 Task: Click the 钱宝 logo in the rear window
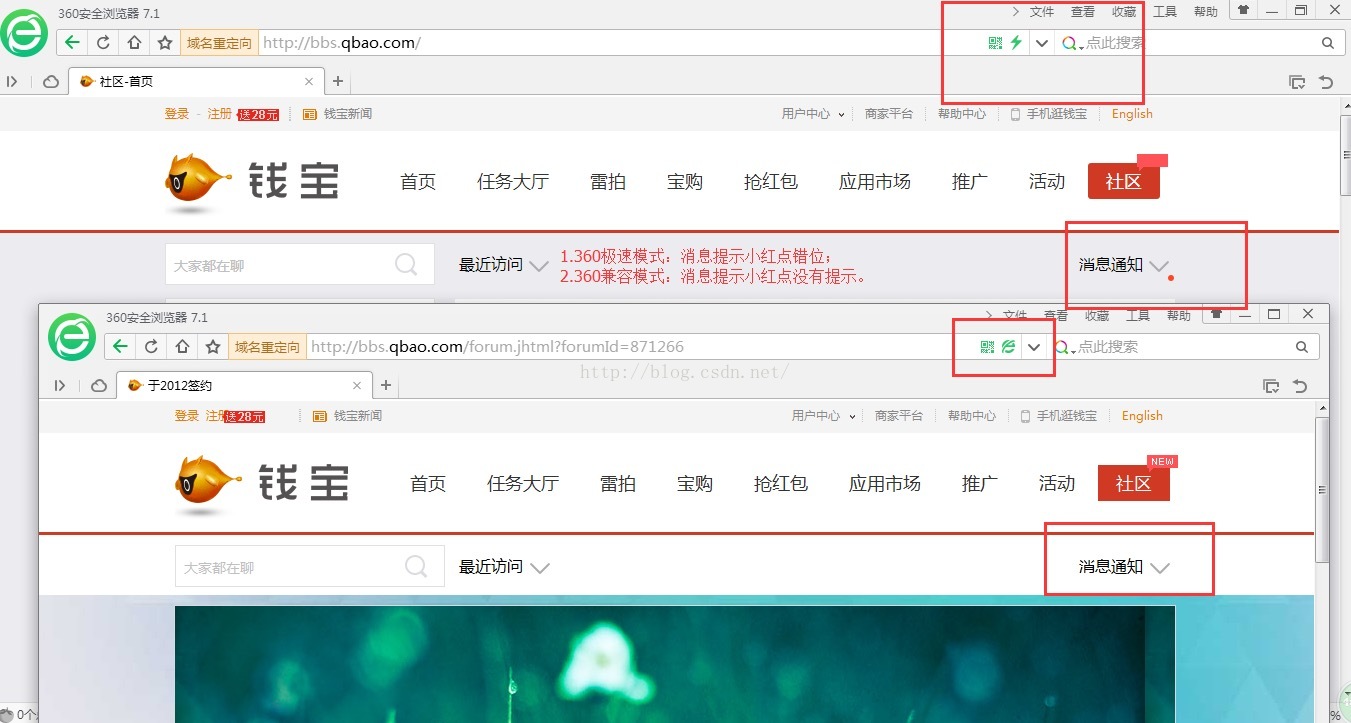point(251,184)
